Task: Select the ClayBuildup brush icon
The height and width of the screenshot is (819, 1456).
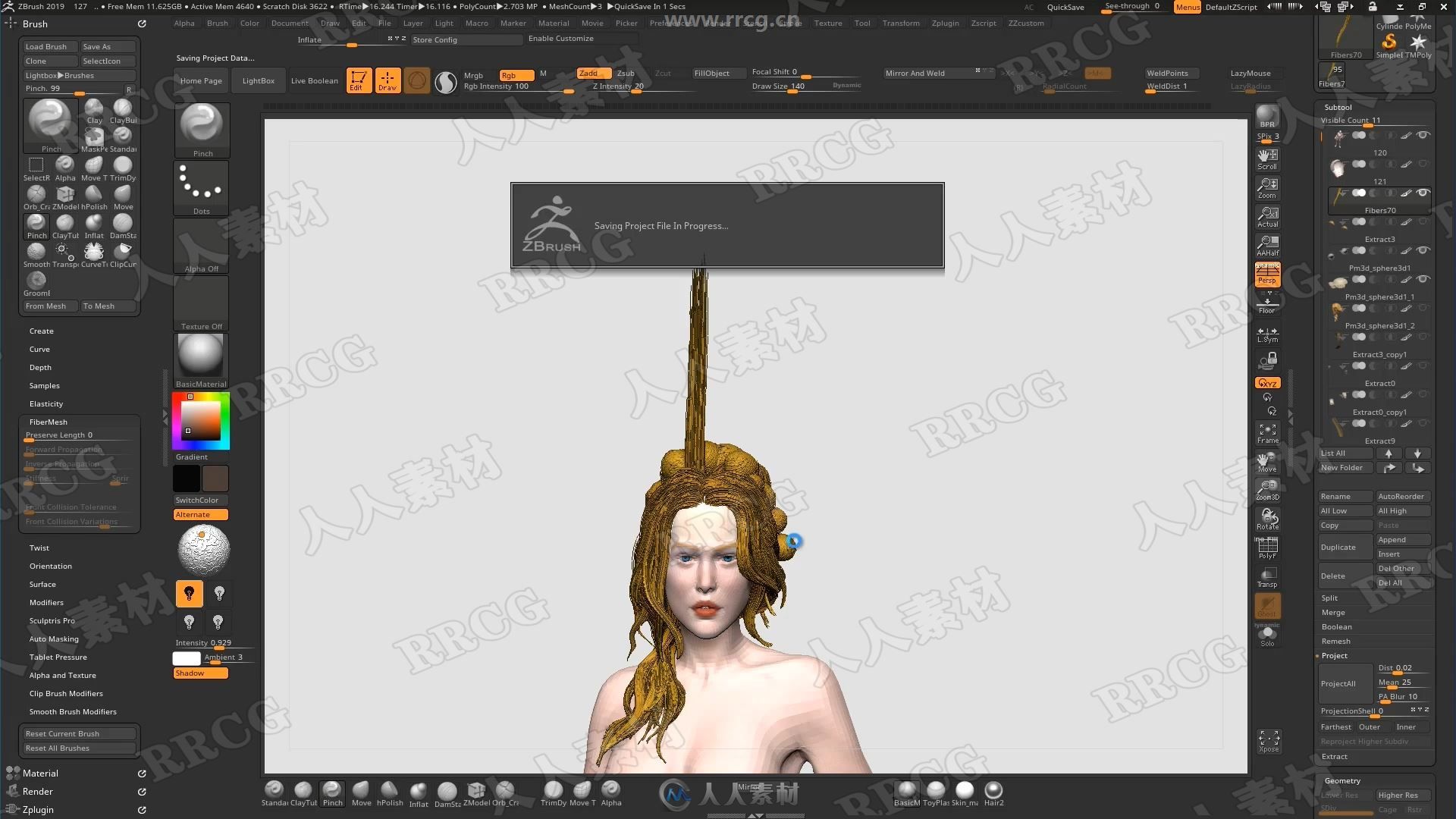Action: coord(123,111)
